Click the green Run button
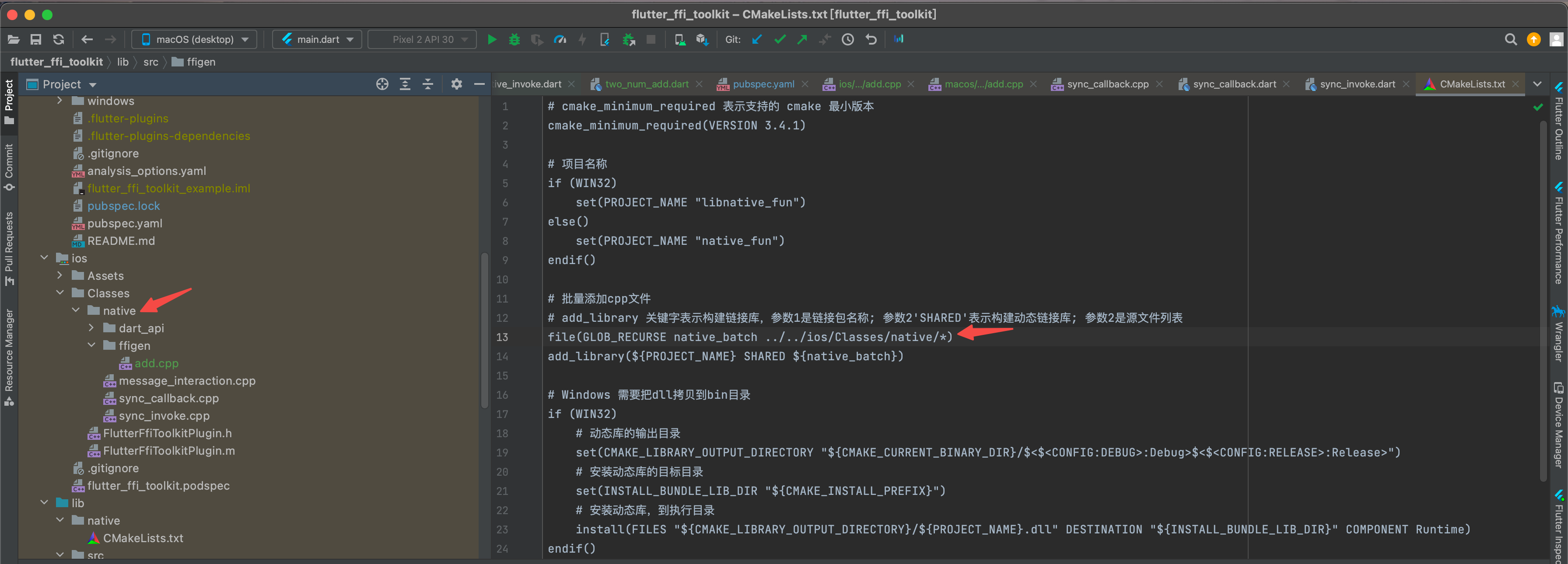This screenshot has width=1568, height=564. coord(492,39)
